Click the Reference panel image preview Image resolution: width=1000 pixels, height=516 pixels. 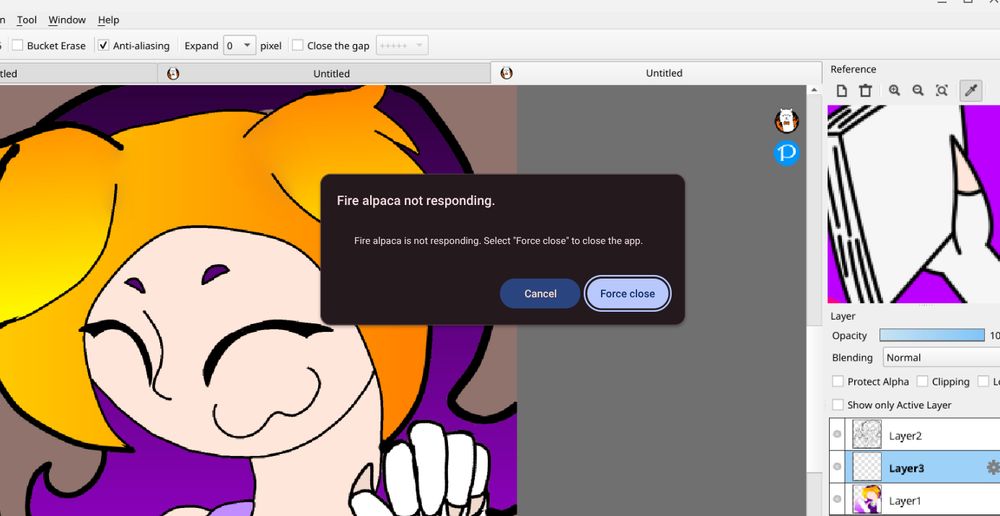[x=913, y=204]
